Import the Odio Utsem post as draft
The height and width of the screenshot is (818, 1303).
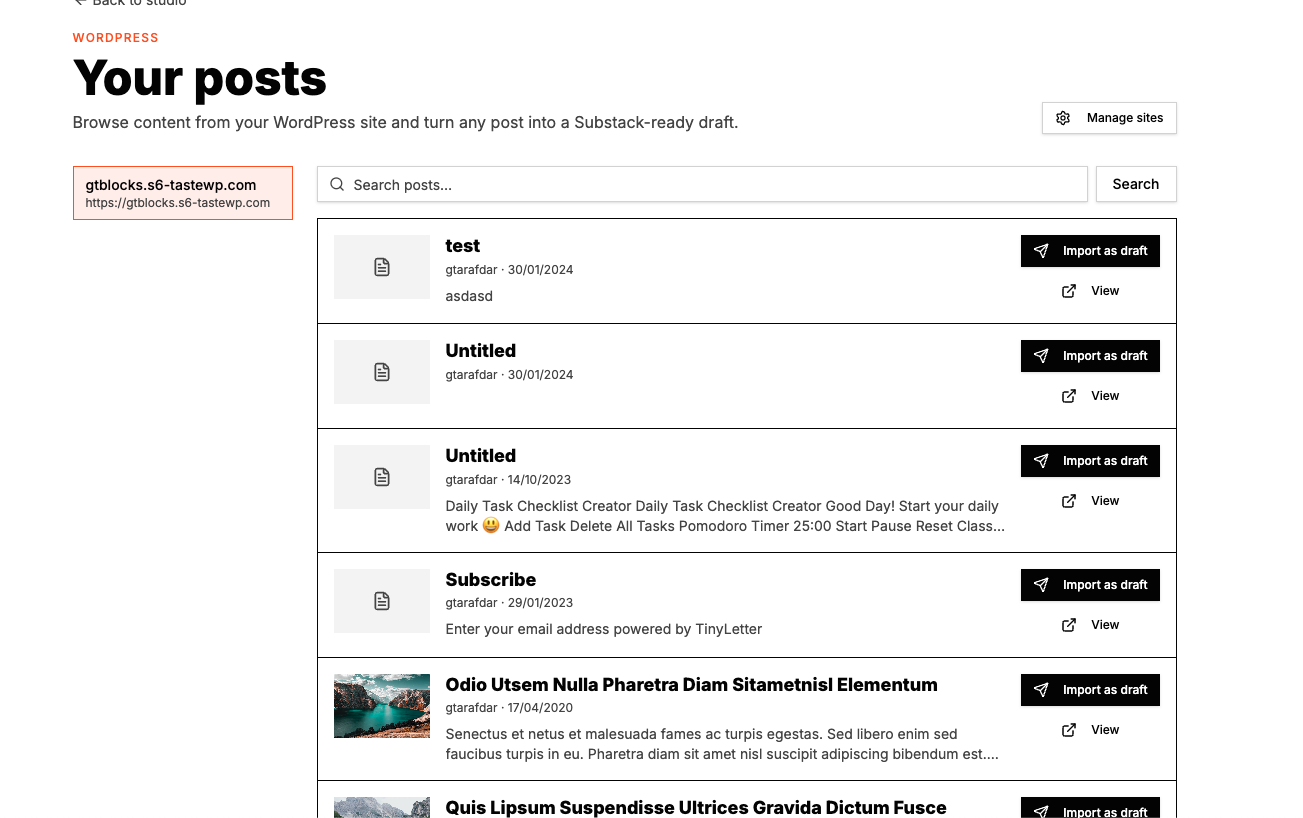[x=1090, y=690]
